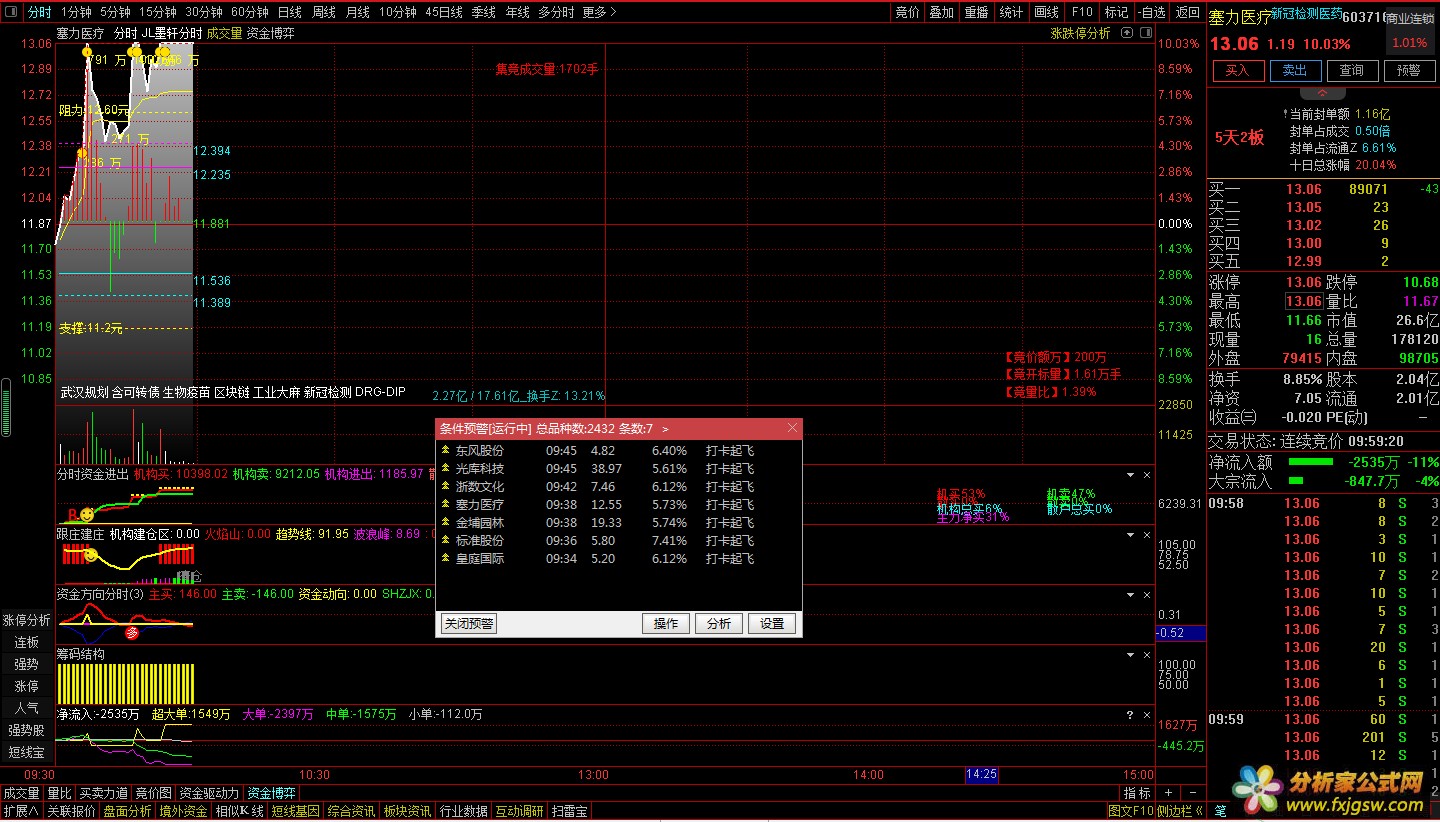This screenshot has width=1440, height=822.
Task: Select 连板 in the left sidebar
Action: [27, 642]
